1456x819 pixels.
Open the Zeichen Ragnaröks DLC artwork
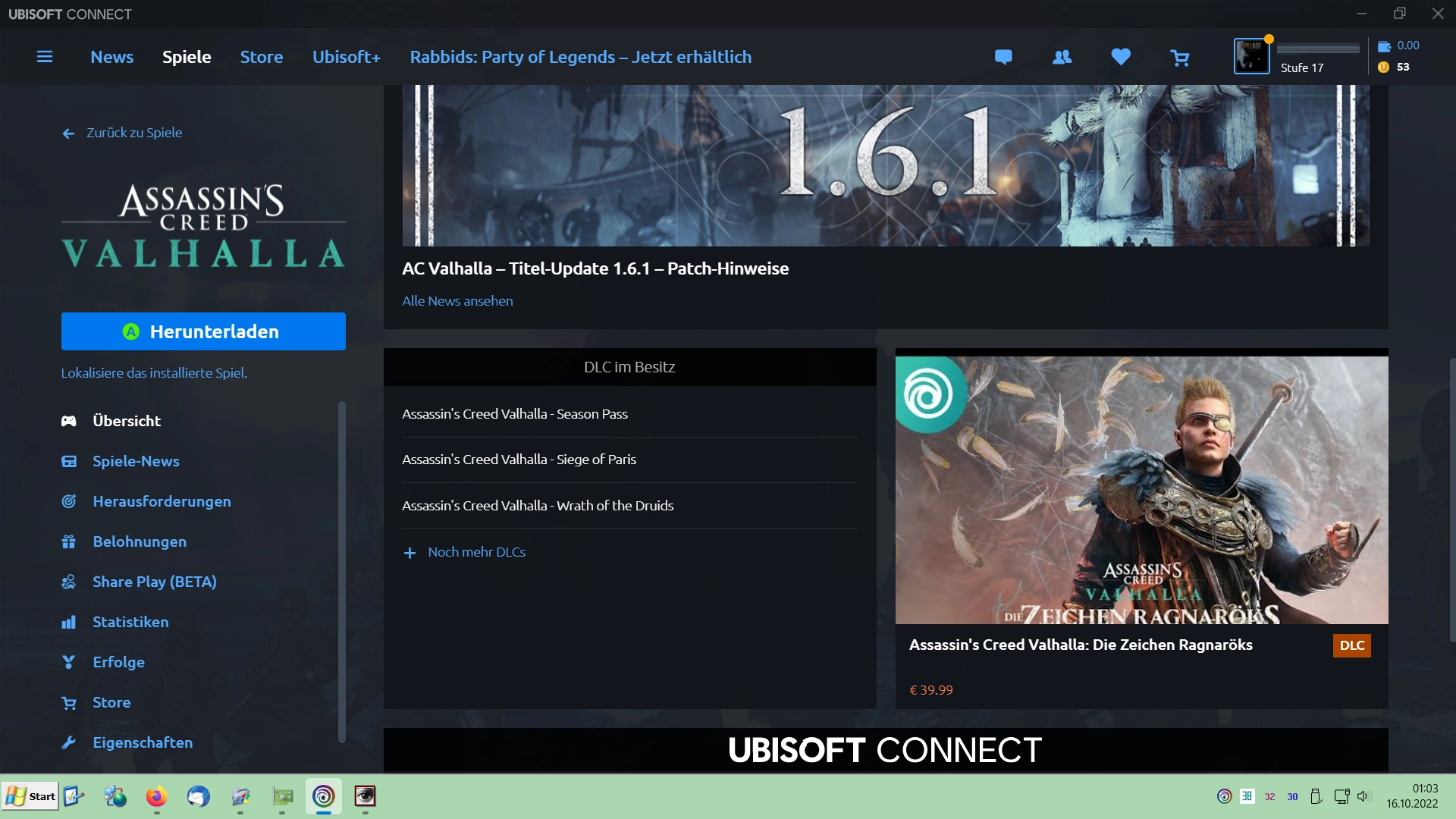click(x=1141, y=490)
